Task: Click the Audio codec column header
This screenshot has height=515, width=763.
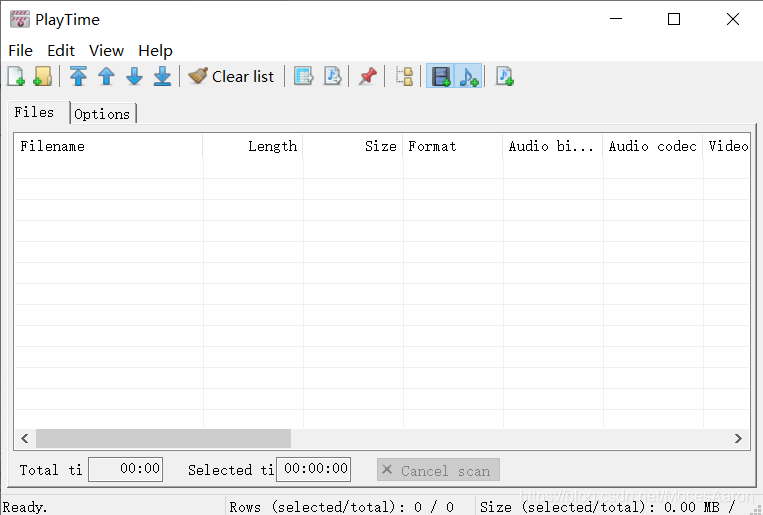Action: pos(653,146)
